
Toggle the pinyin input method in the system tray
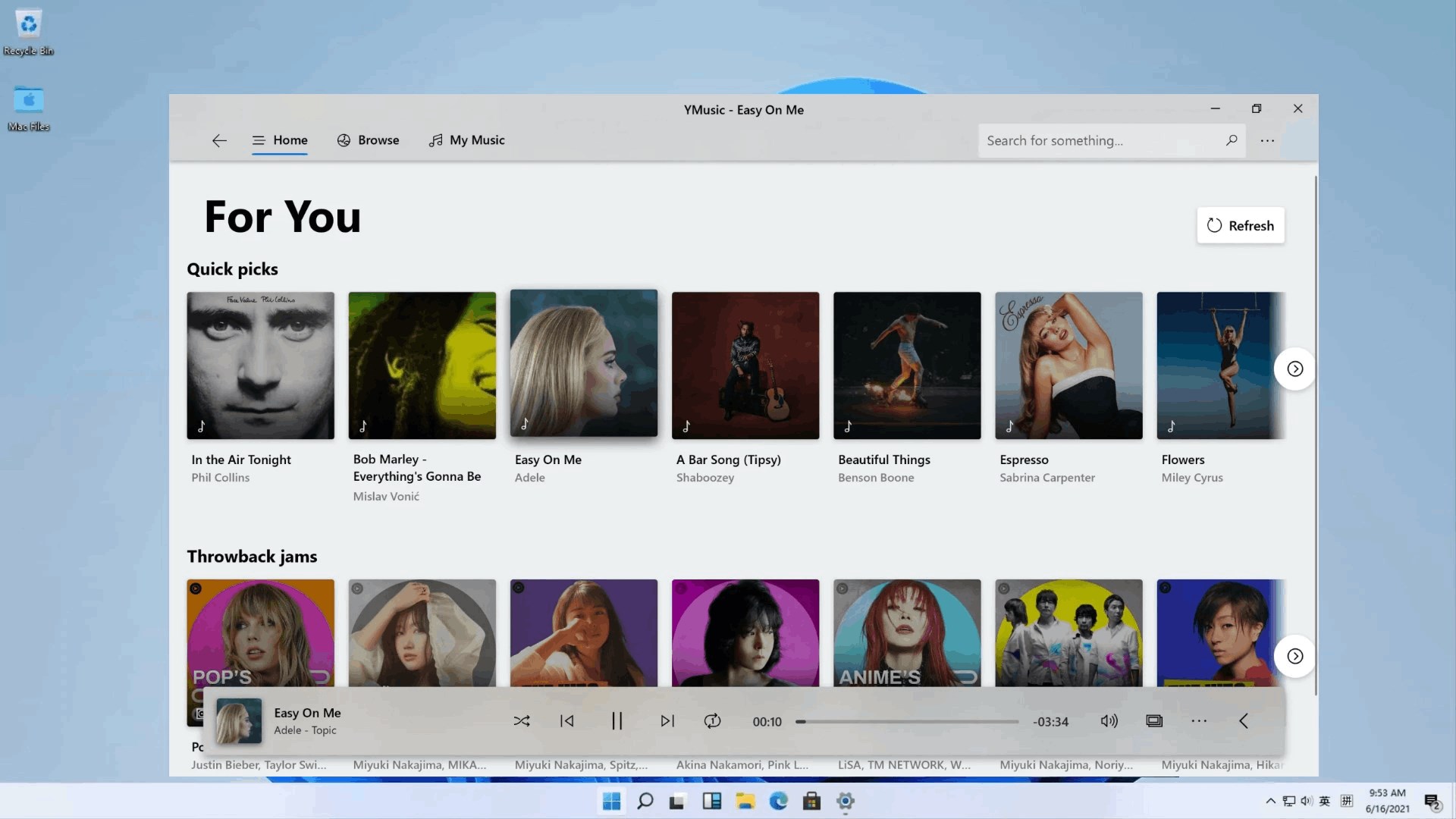[x=1348, y=801]
